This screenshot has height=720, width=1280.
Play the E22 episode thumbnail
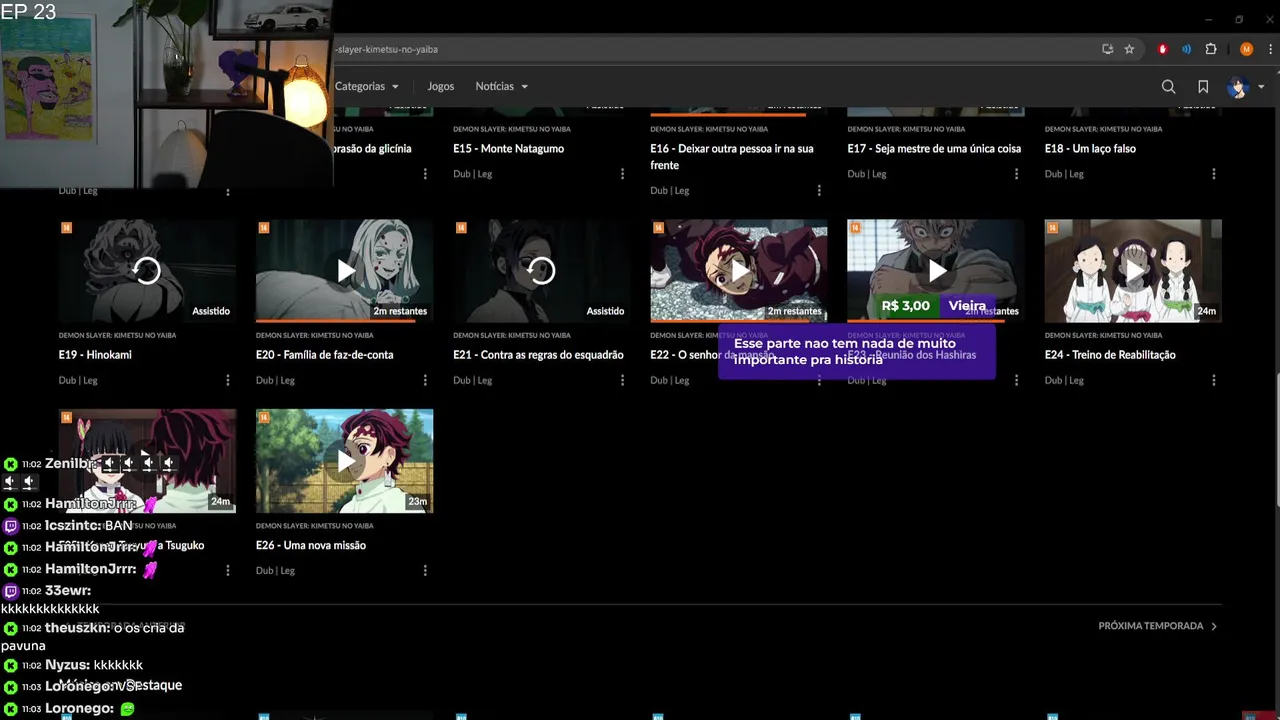click(x=739, y=271)
